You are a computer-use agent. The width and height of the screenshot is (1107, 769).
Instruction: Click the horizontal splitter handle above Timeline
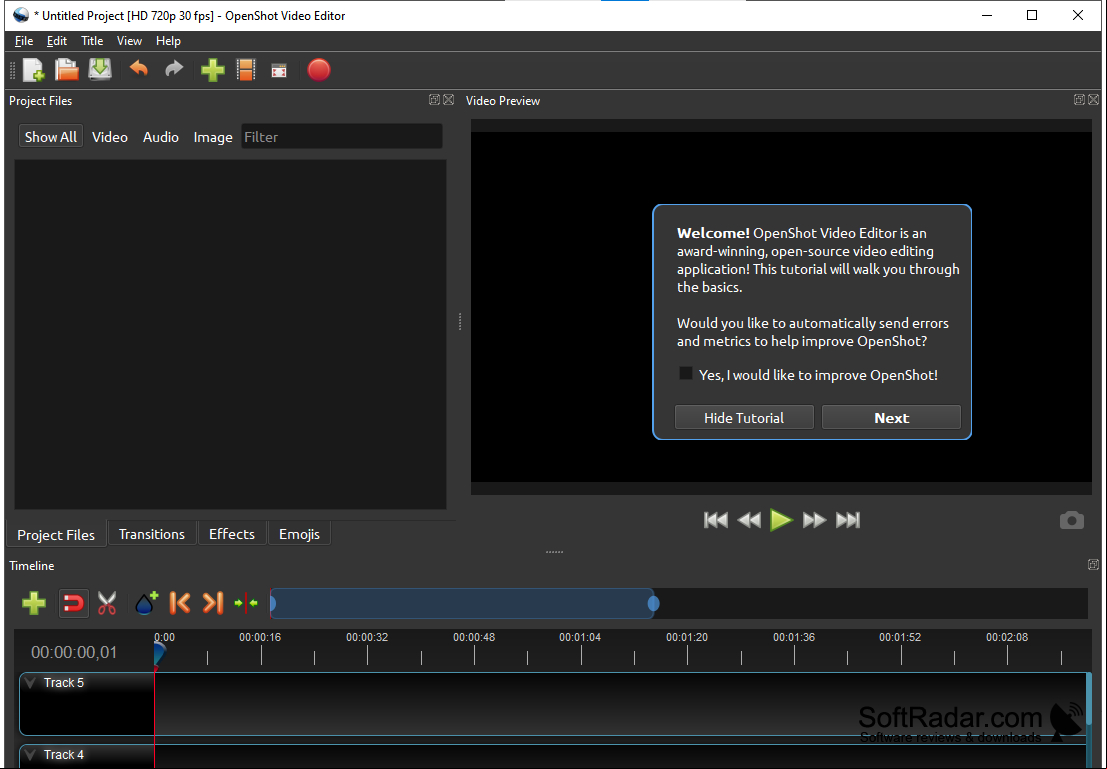[x=554, y=552]
